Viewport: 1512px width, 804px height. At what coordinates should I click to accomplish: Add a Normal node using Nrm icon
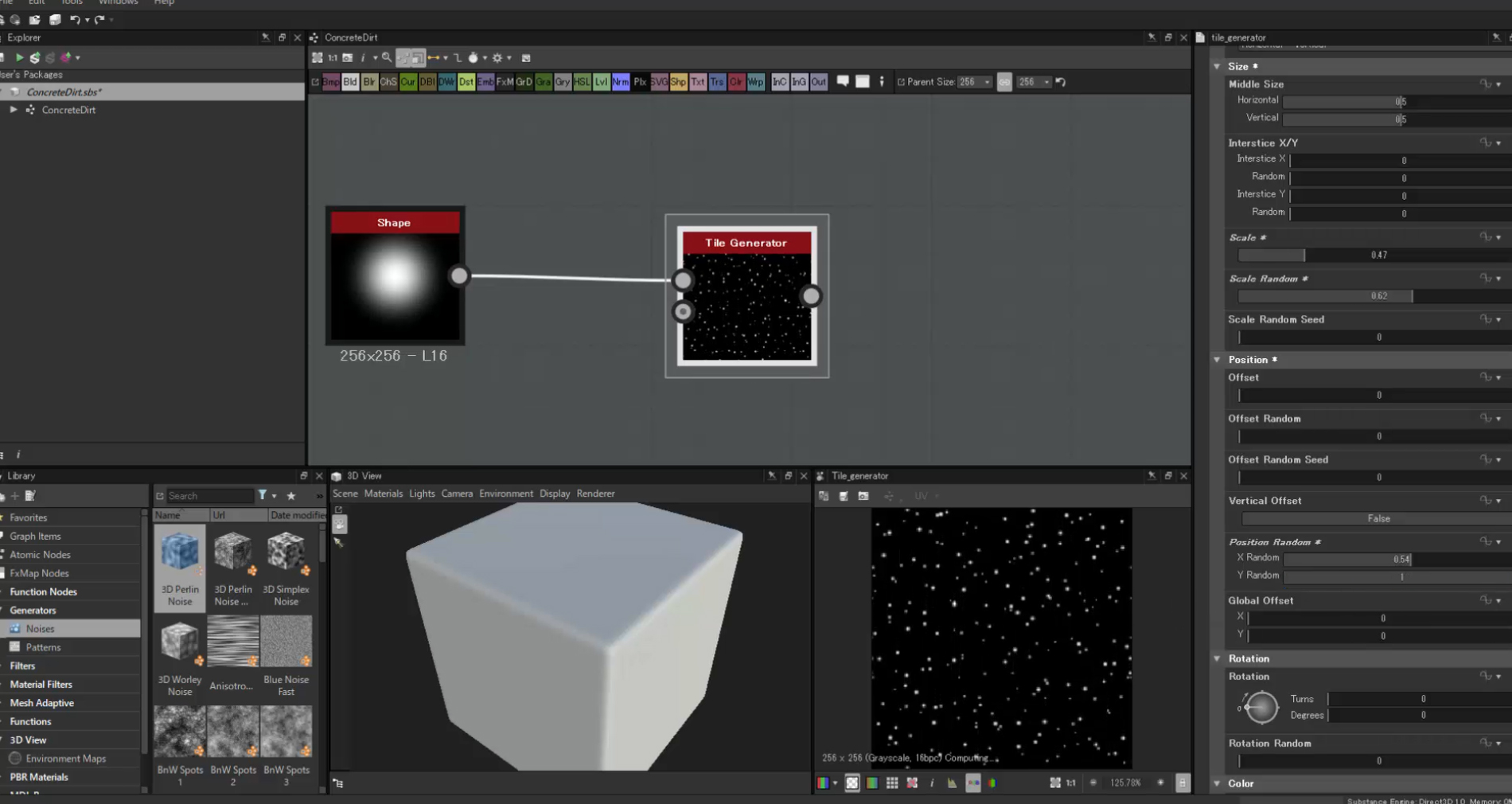click(620, 82)
